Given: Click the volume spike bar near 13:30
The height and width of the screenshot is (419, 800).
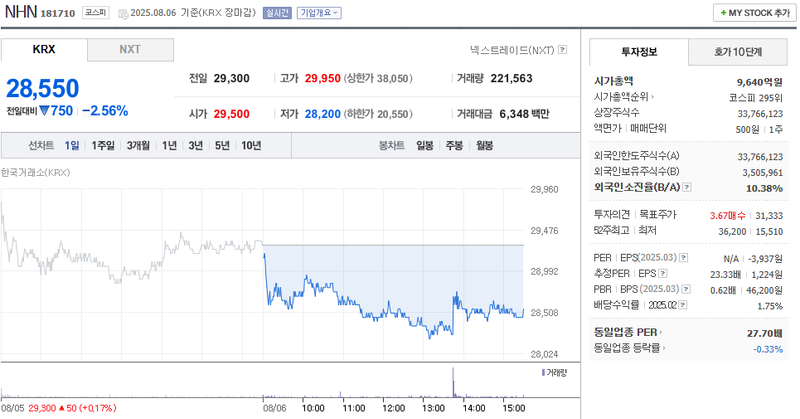Looking at the screenshot, I should click(453, 382).
